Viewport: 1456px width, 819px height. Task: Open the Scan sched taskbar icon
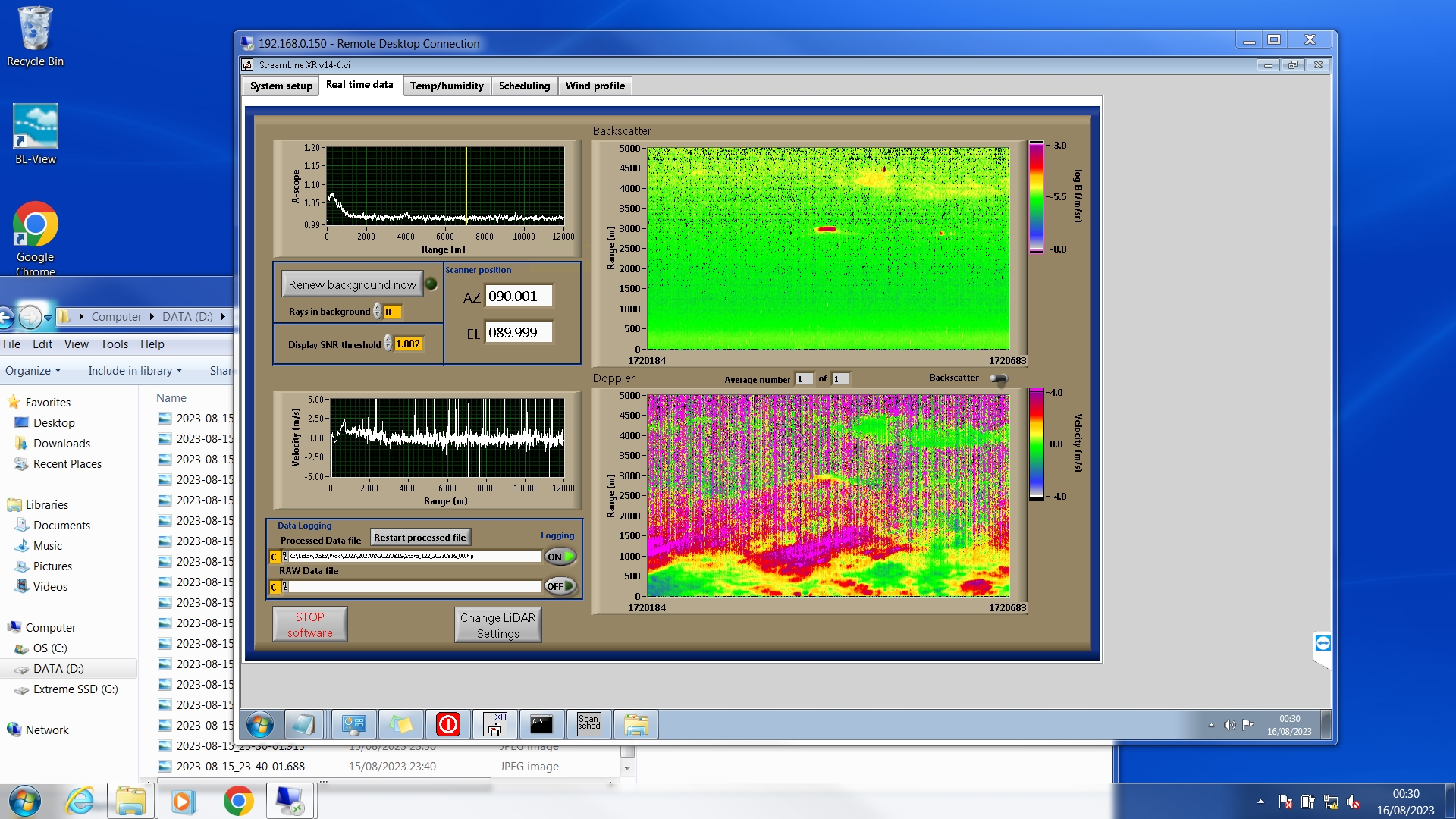(588, 723)
